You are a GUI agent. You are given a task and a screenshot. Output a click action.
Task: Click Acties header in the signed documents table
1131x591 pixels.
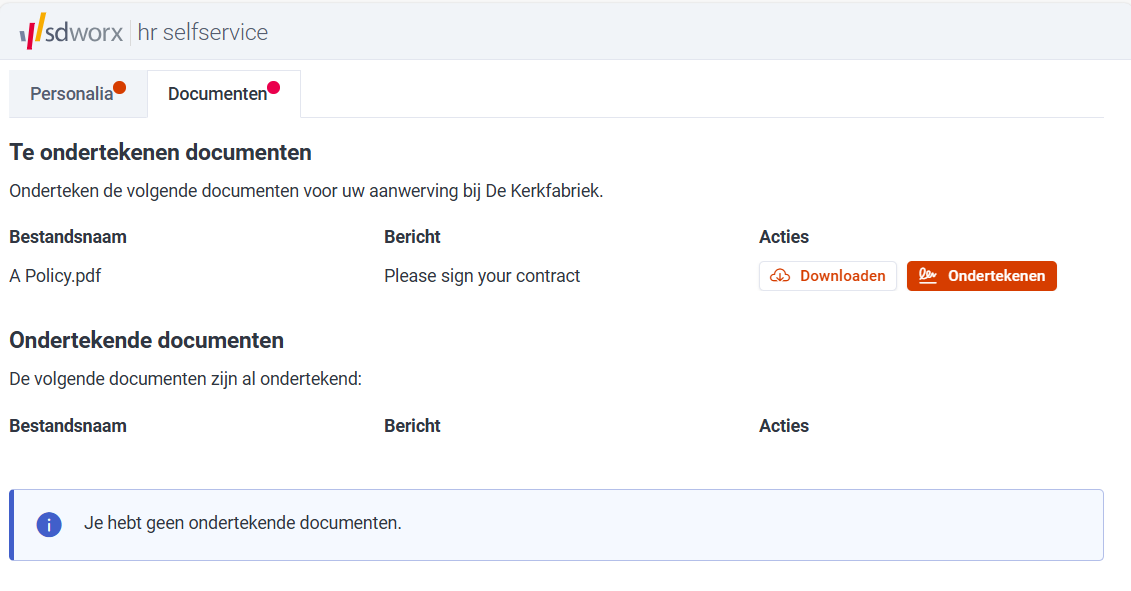tap(784, 426)
